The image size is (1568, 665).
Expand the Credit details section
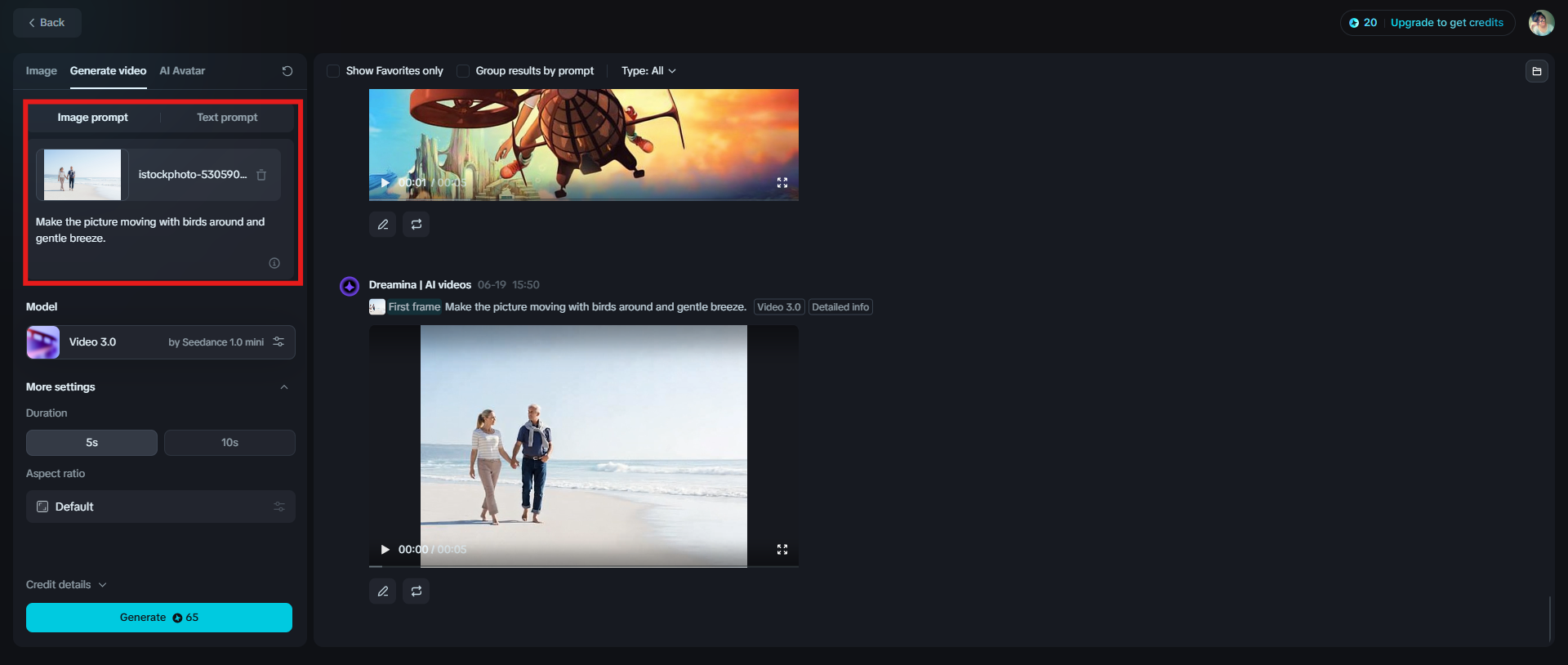tap(66, 585)
